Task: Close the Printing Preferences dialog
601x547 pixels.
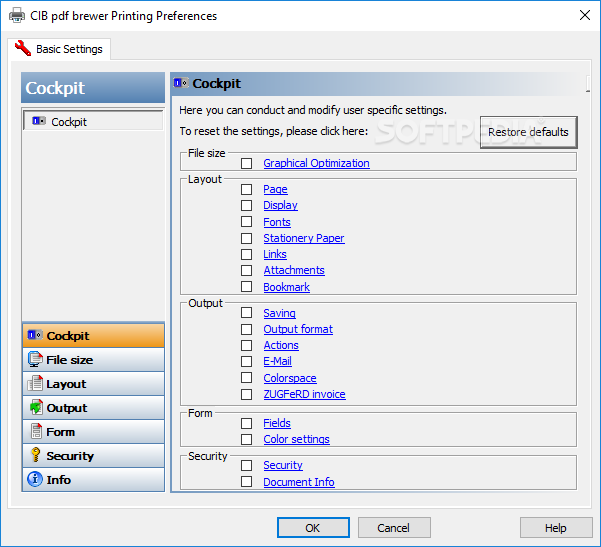Action: (585, 15)
